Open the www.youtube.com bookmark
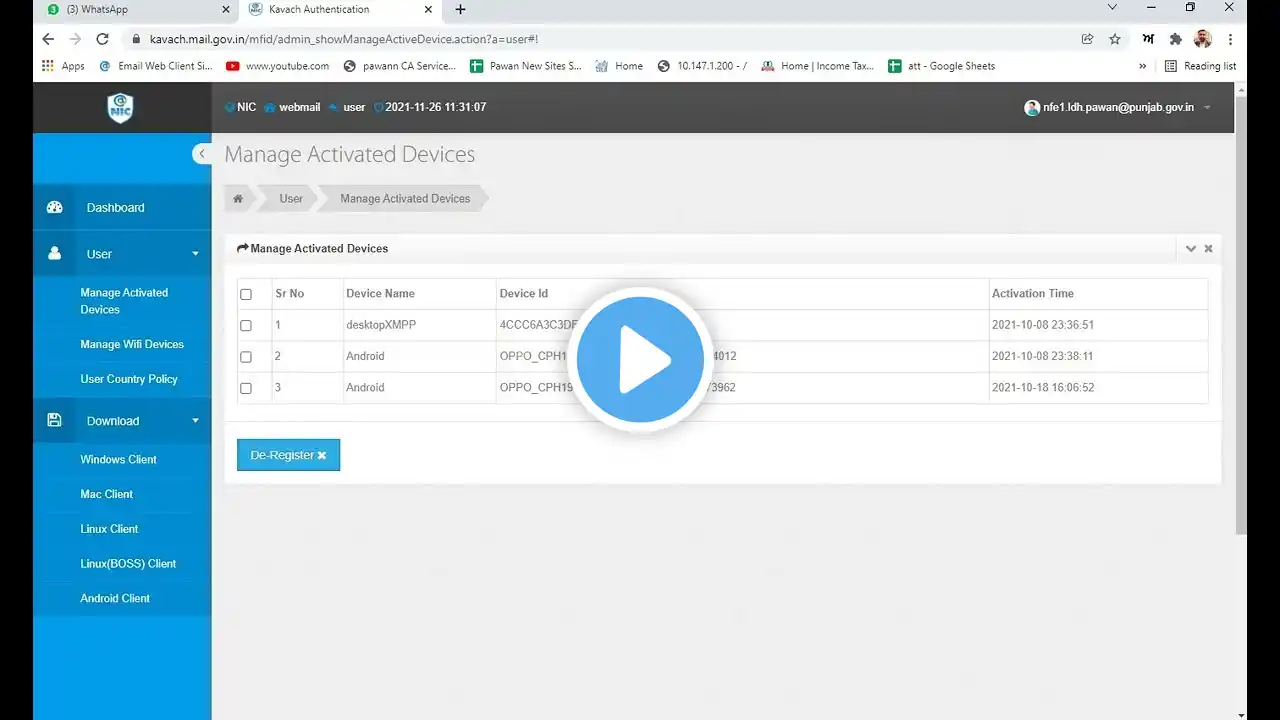 click(277, 66)
